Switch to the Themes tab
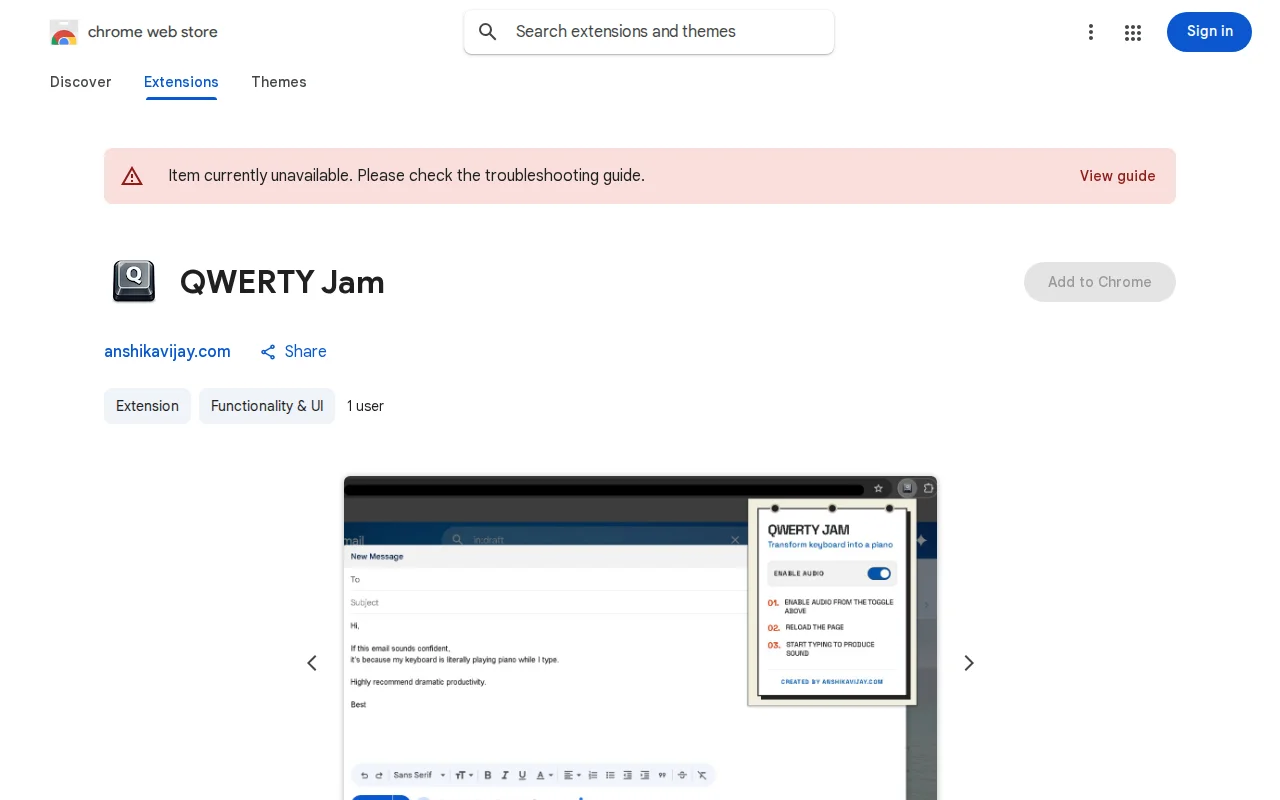Image resolution: width=1280 pixels, height=800 pixels. click(x=279, y=82)
